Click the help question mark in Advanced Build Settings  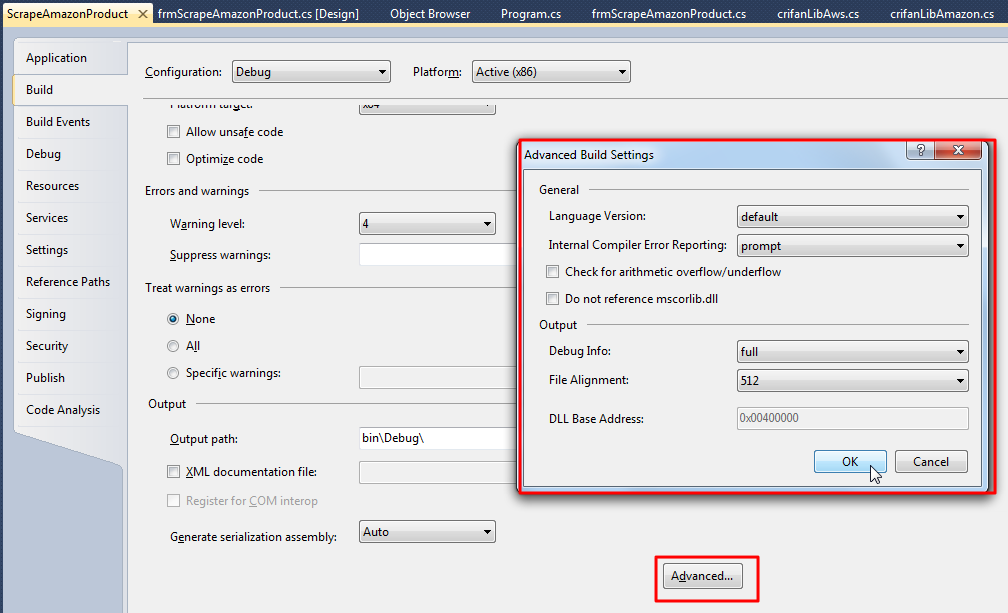921,150
